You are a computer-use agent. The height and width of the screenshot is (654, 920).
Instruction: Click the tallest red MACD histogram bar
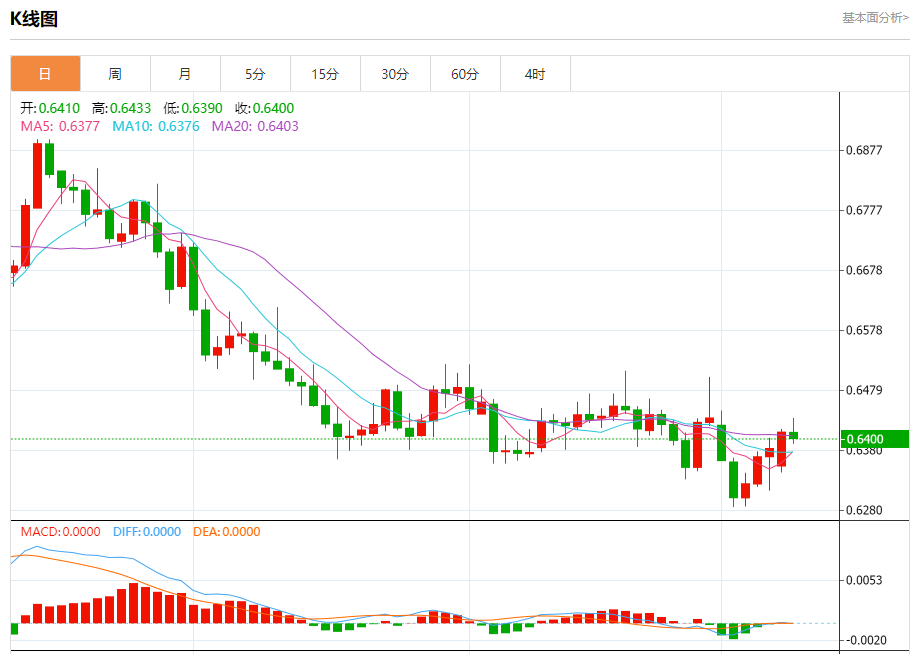[133, 603]
